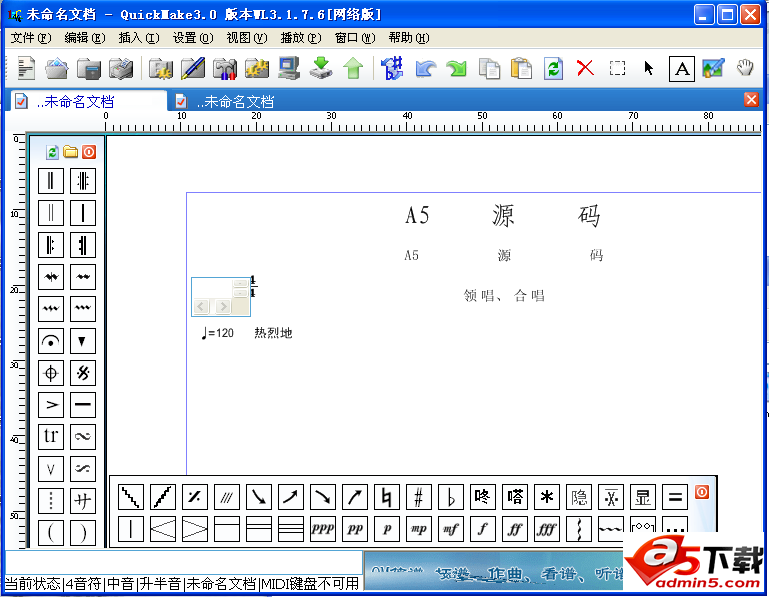Click the asterisk * symbol
The image size is (769, 597).
(546, 497)
